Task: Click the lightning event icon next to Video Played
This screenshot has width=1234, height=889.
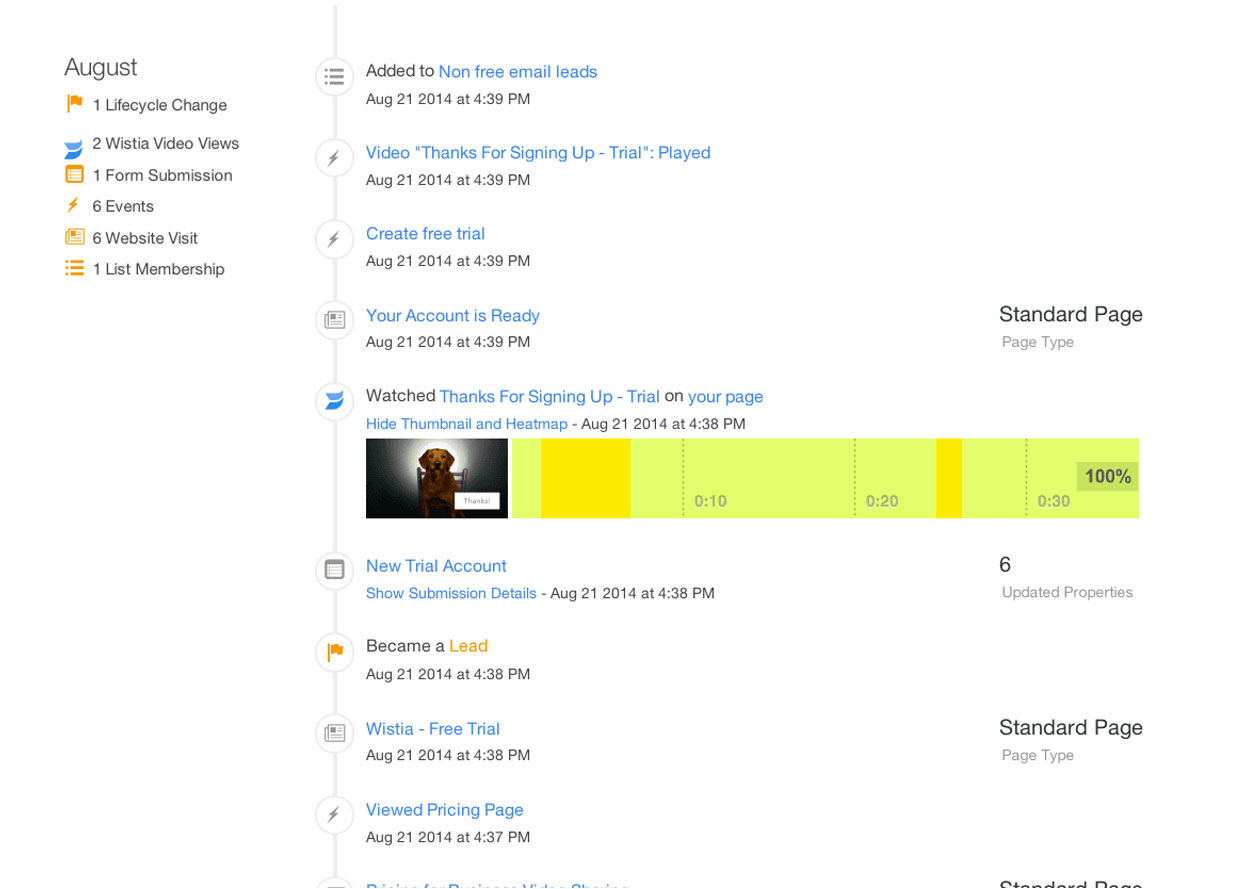Action: click(334, 158)
